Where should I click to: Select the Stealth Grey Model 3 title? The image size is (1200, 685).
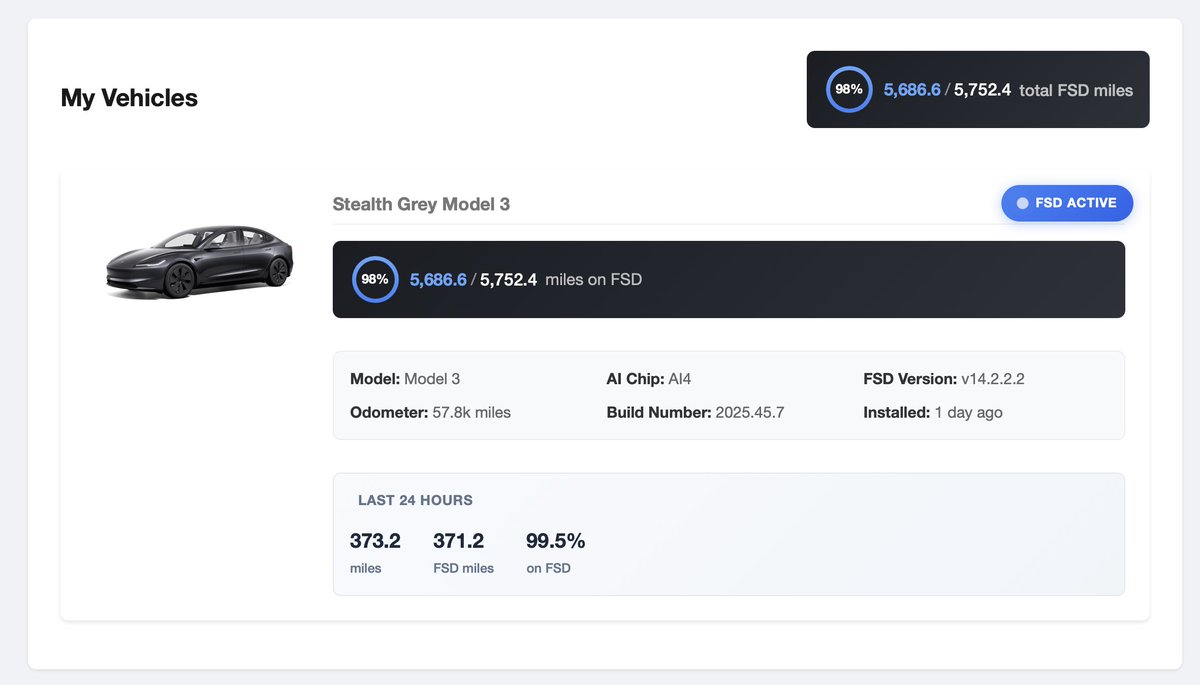(x=421, y=204)
